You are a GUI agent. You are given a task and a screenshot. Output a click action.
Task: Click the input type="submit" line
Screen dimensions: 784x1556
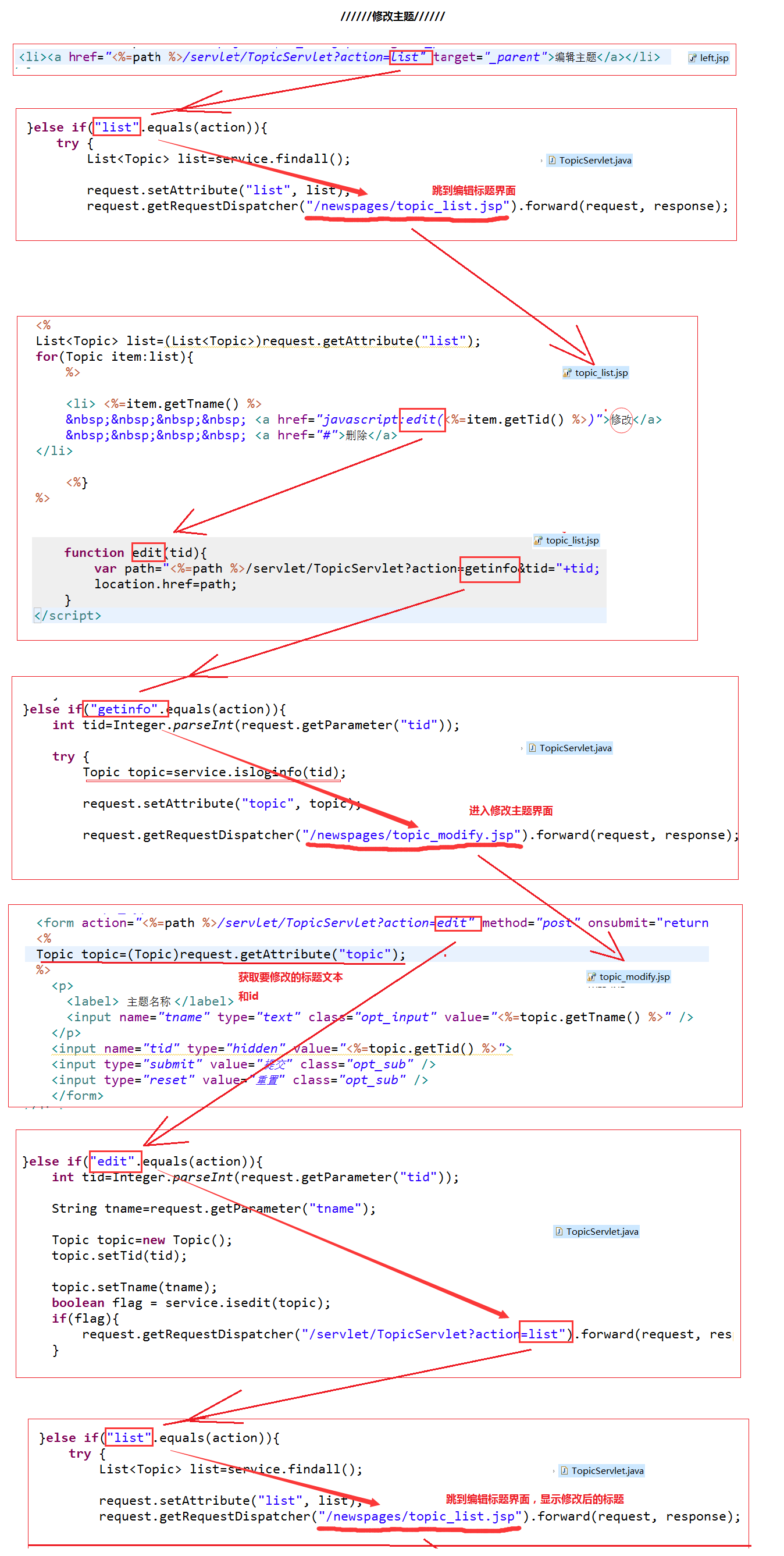pyautogui.click(x=244, y=1064)
